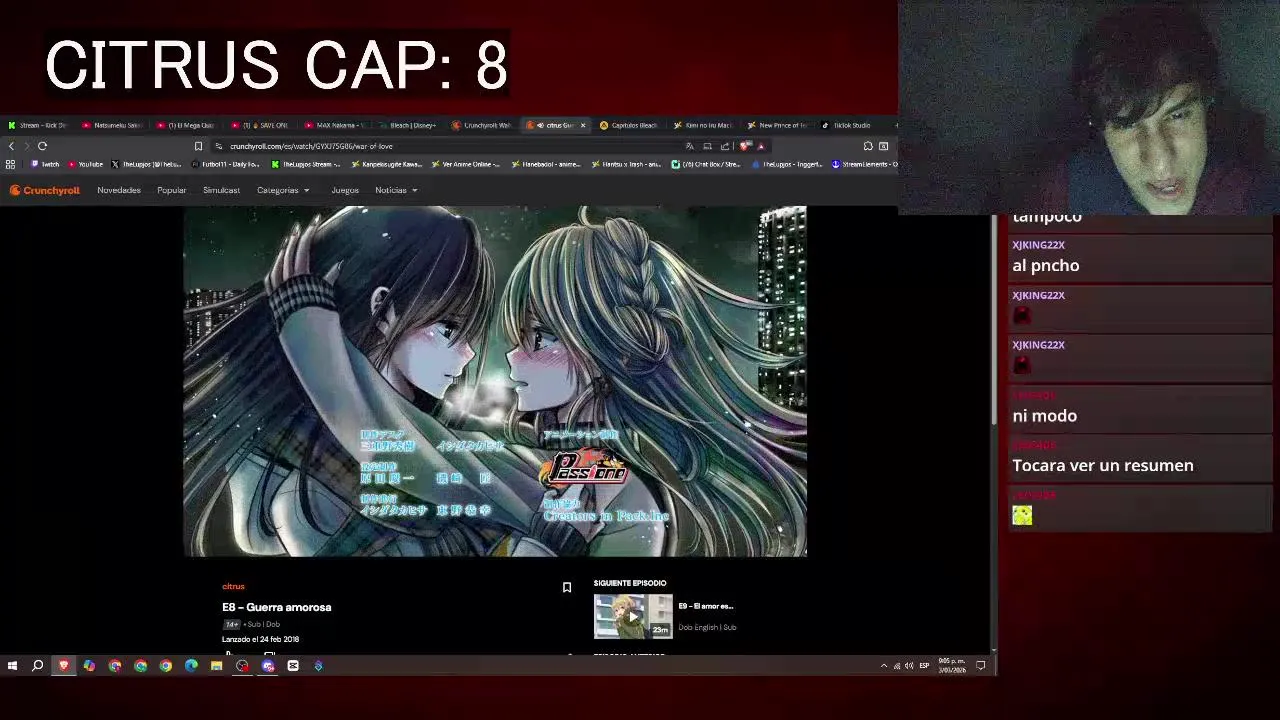Viewport: 1280px width, 720px height.
Task: Play next episode E9 thumbnail
Action: 633,617
